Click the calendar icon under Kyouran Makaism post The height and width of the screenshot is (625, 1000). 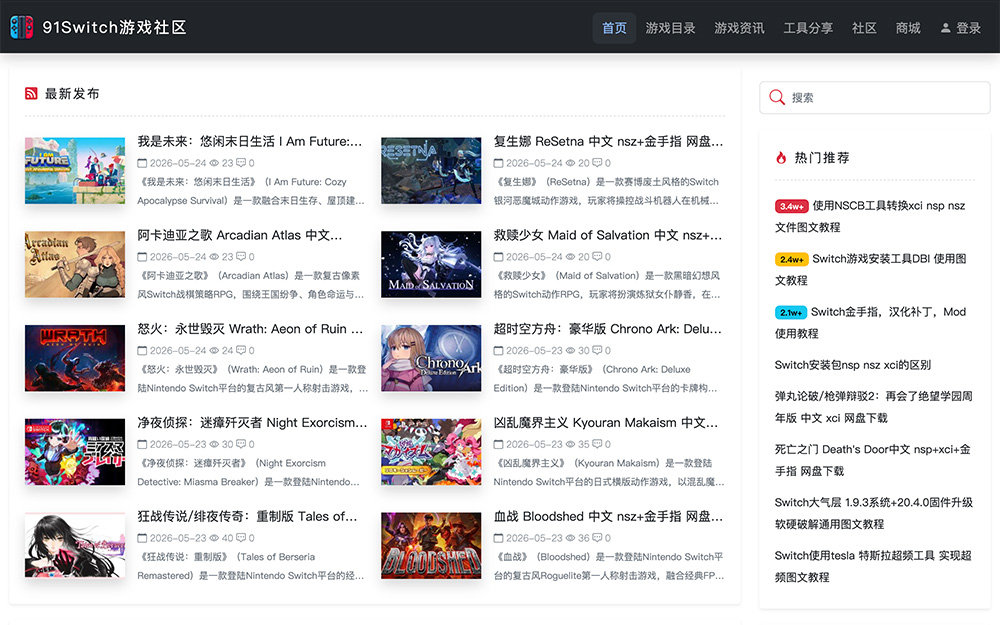[x=498, y=445]
